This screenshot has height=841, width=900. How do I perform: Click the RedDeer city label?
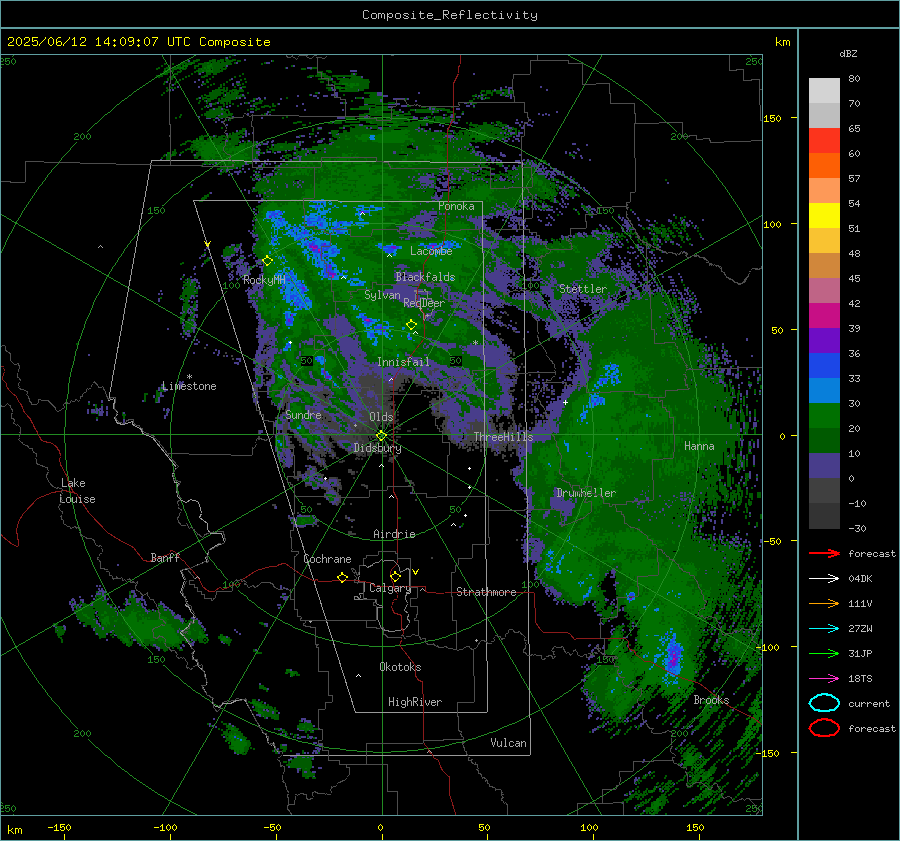tap(424, 303)
